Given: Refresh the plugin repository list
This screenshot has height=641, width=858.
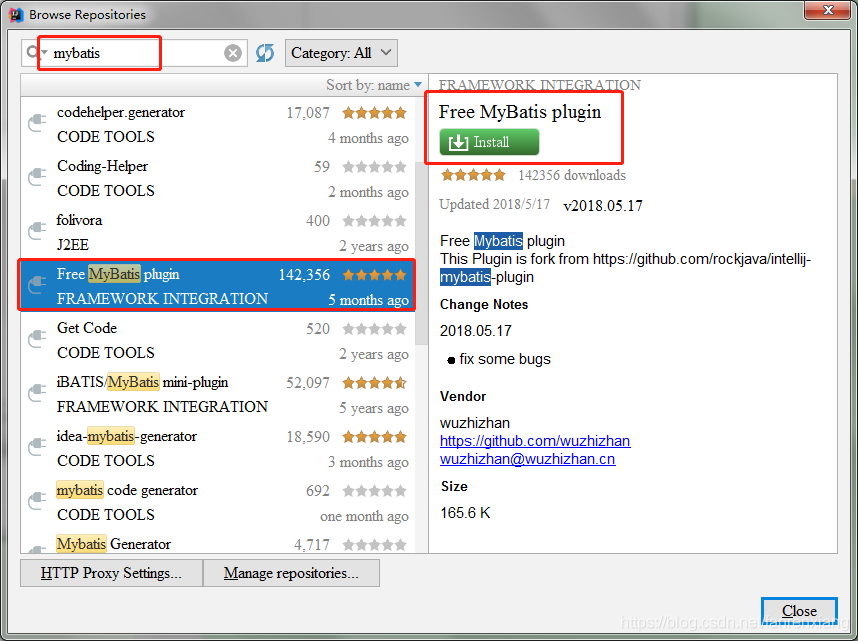Looking at the screenshot, I should 264,52.
